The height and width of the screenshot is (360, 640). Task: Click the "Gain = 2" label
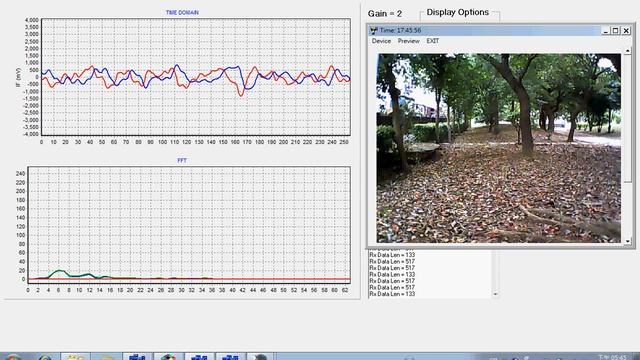click(385, 13)
